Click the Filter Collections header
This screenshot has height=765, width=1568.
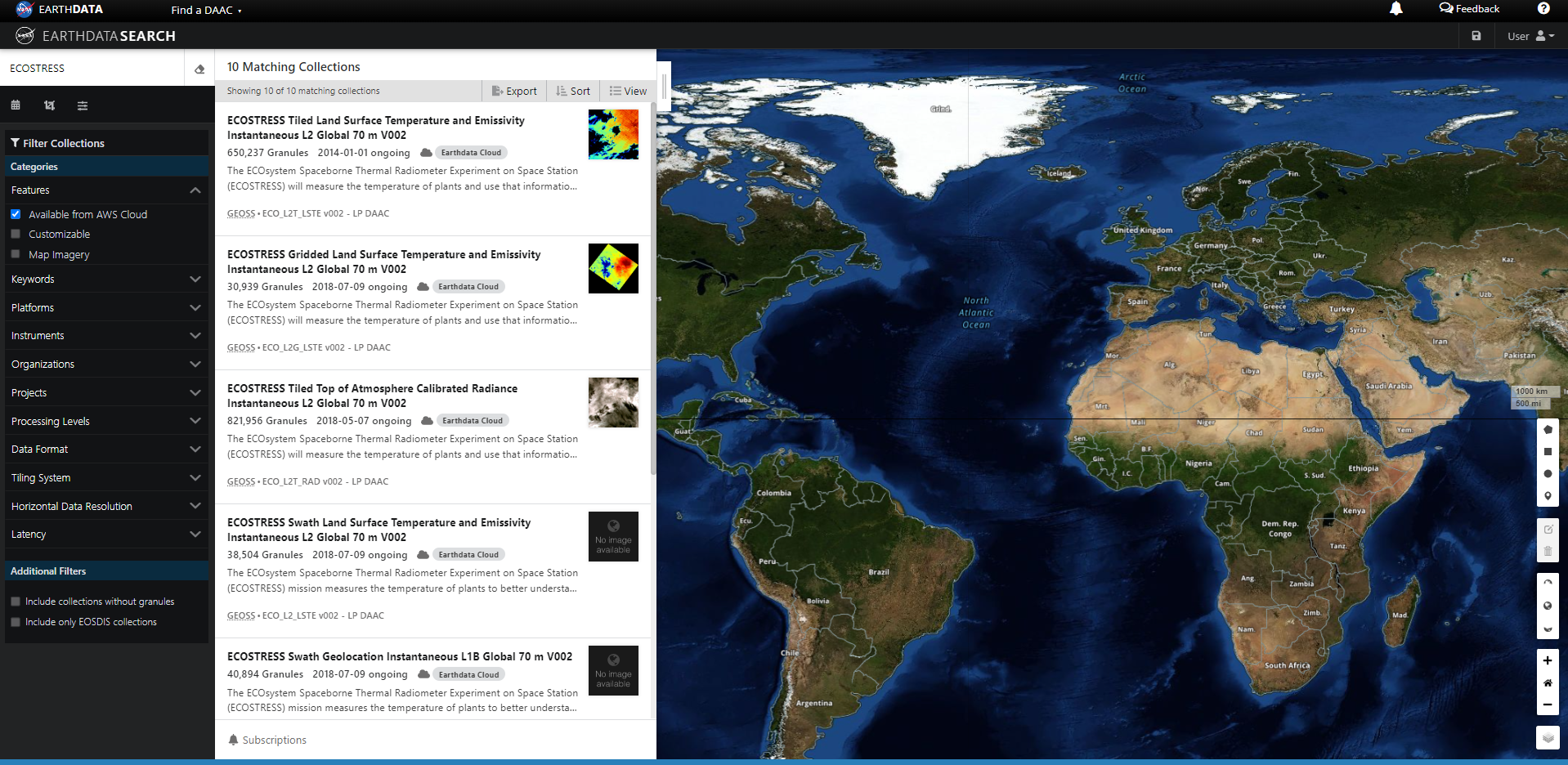[106, 143]
